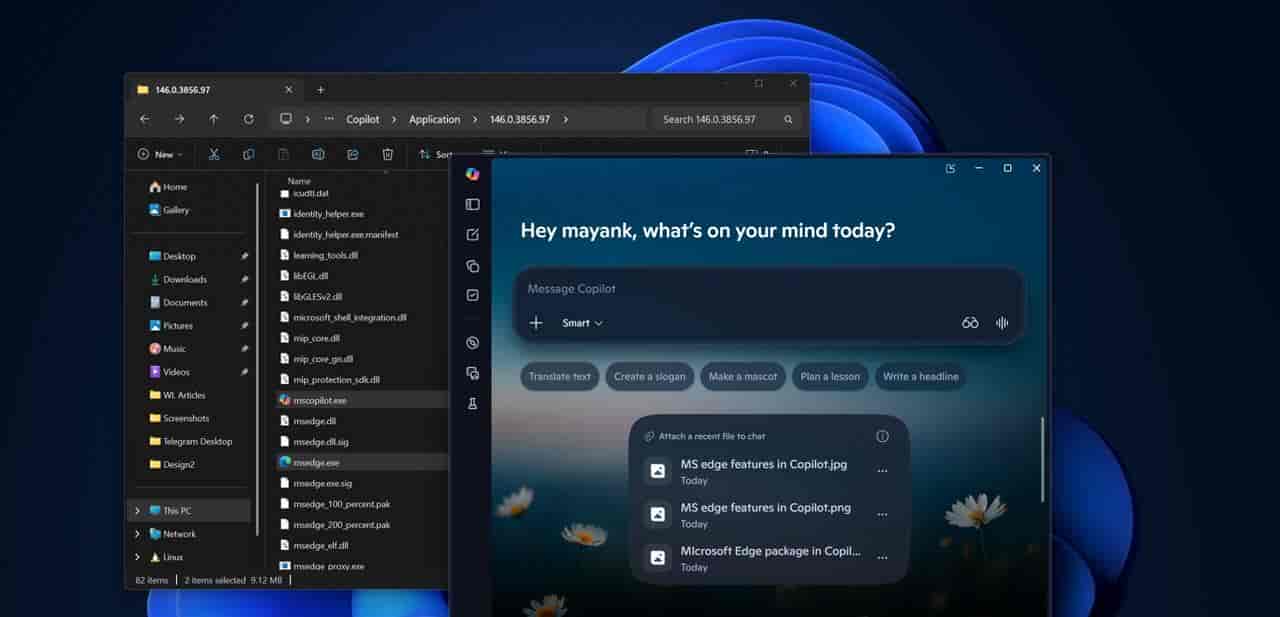The width and height of the screenshot is (1280, 617).
Task: Open the shopping icon in Copilot sidebar
Action: tap(473, 373)
